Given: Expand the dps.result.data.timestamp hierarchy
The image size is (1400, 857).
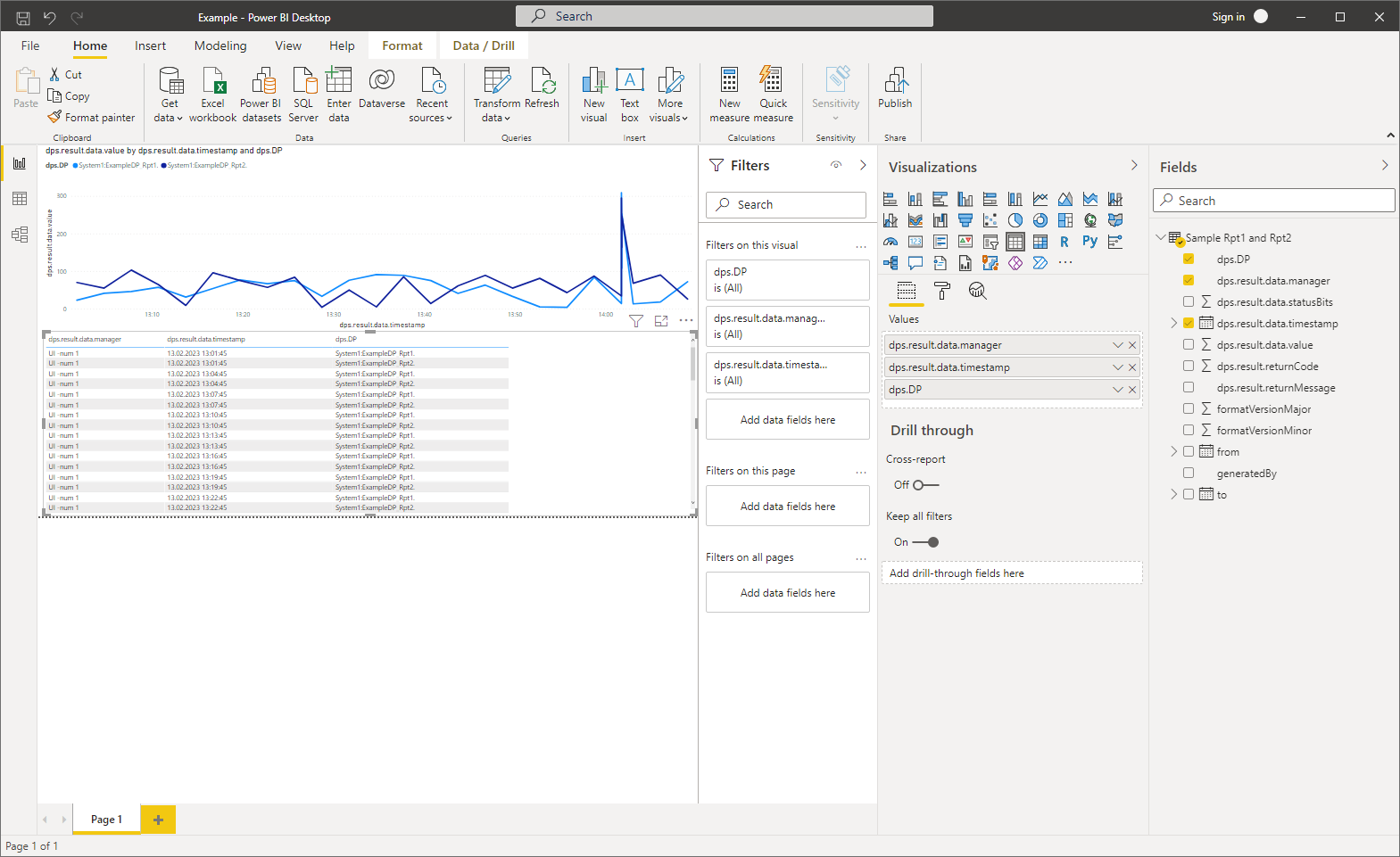Looking at the screenshot, I should [1174, 324].
